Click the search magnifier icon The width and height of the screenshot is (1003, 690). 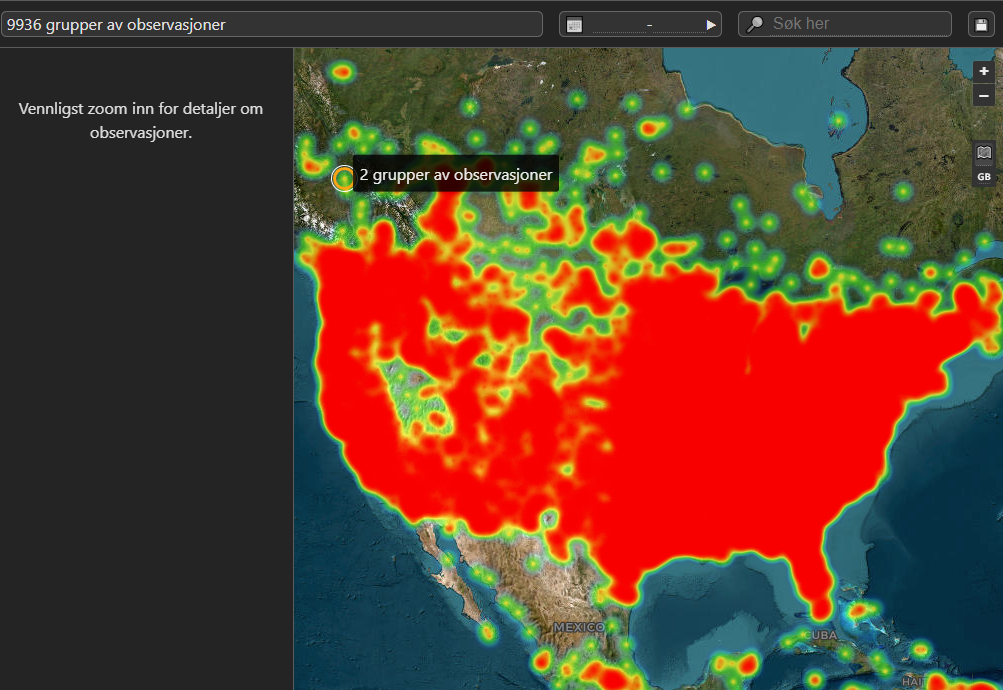[x=755, y=24]
